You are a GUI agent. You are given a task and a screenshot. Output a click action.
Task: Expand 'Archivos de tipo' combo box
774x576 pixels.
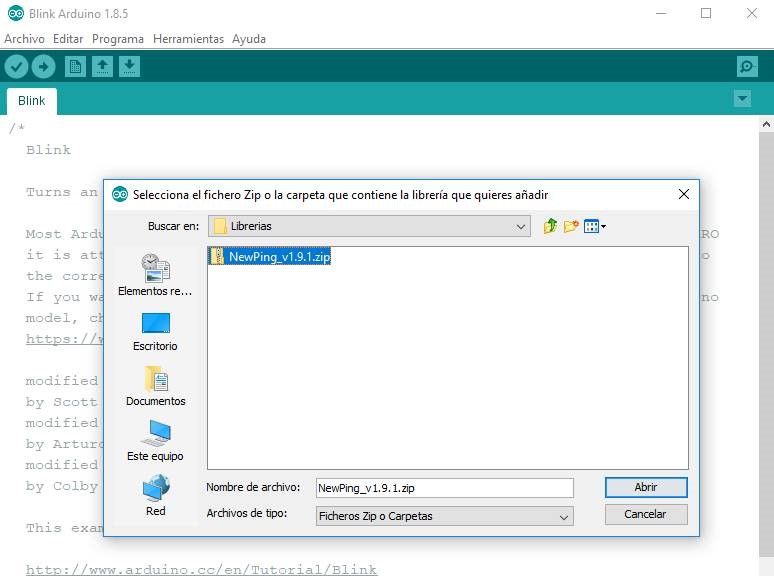pyautogui.click(x=564, y=517)
